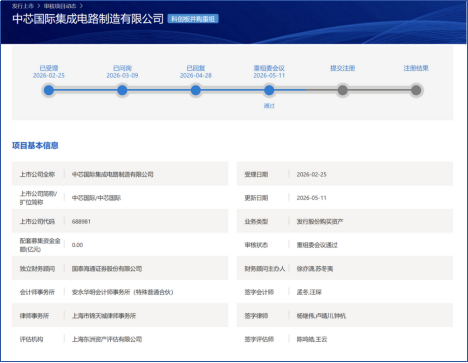Viewport: 468px width, 363px height.
Task: Click the 已问询 2026-03-09 timeline node
Action: click(122, 90)
